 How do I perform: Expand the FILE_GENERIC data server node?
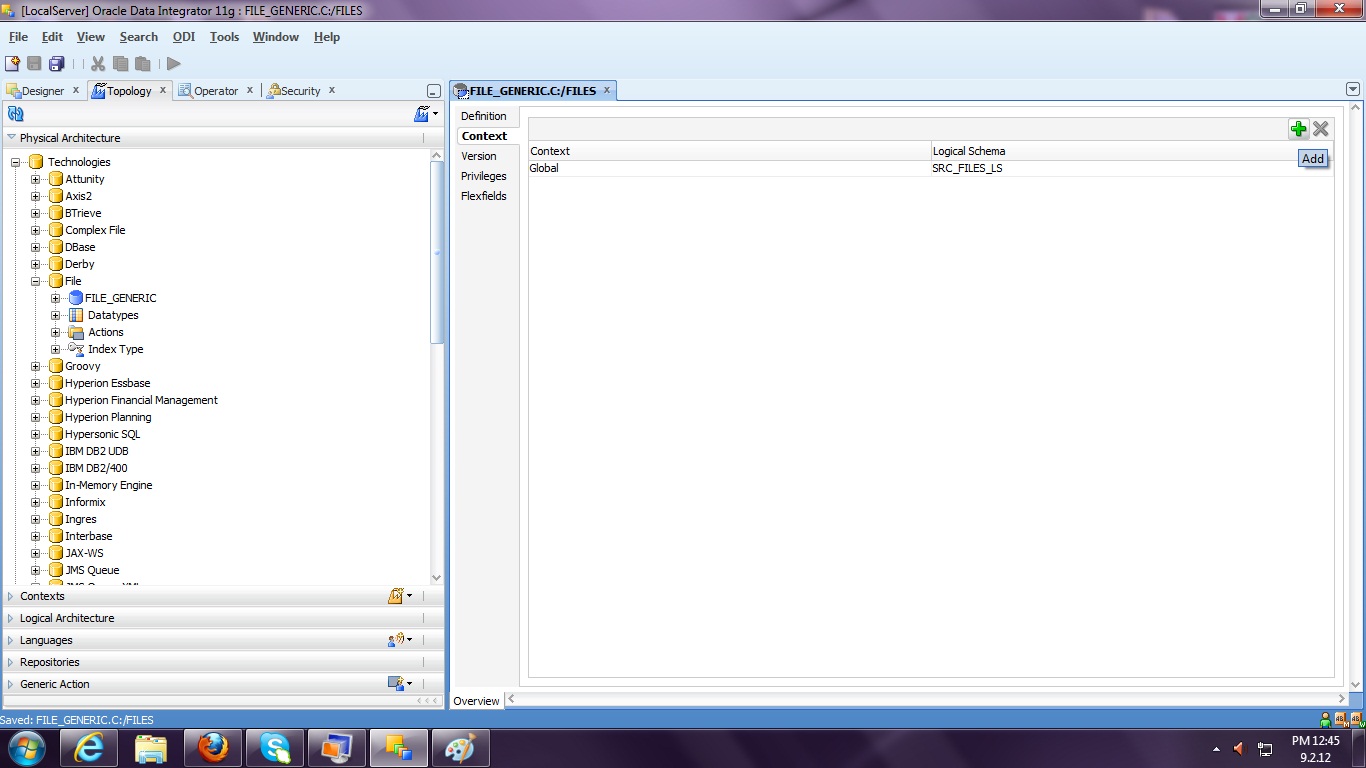point(57,298)
